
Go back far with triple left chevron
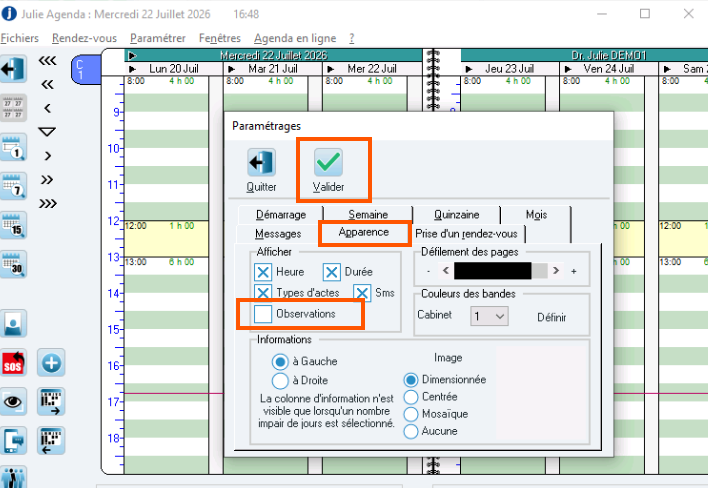pyautogui.click(x=47, y=60)
